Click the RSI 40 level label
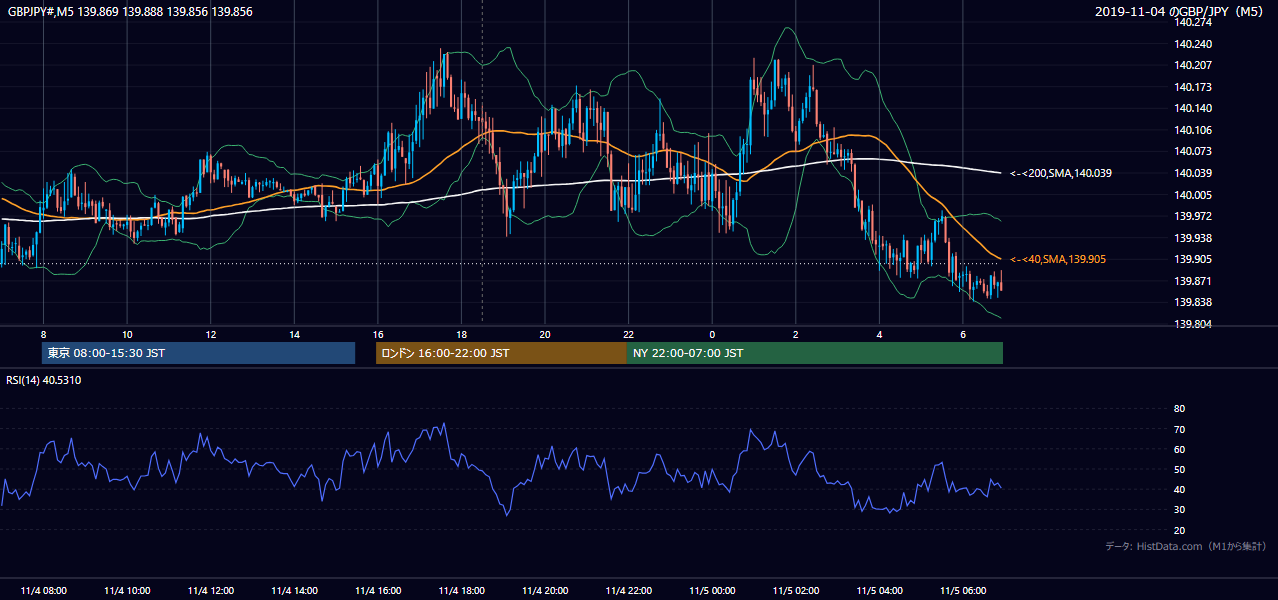 pos(1179,489)
